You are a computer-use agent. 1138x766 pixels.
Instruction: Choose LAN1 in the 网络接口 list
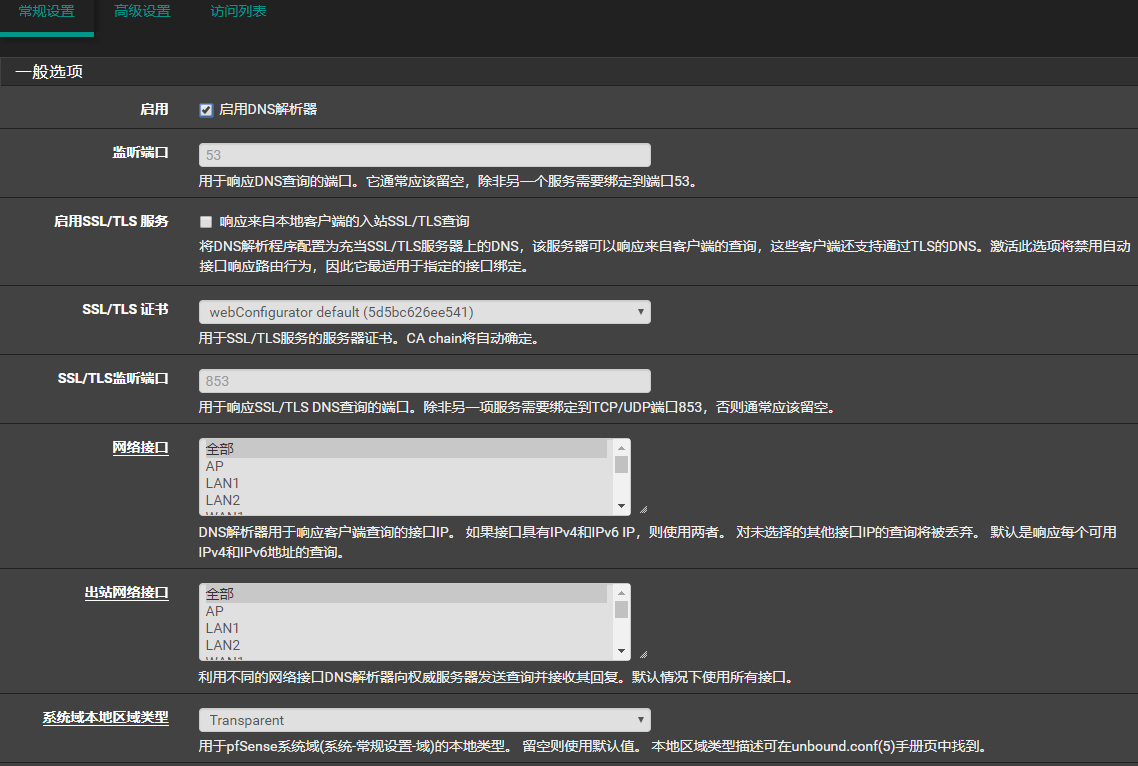(405, 483)
